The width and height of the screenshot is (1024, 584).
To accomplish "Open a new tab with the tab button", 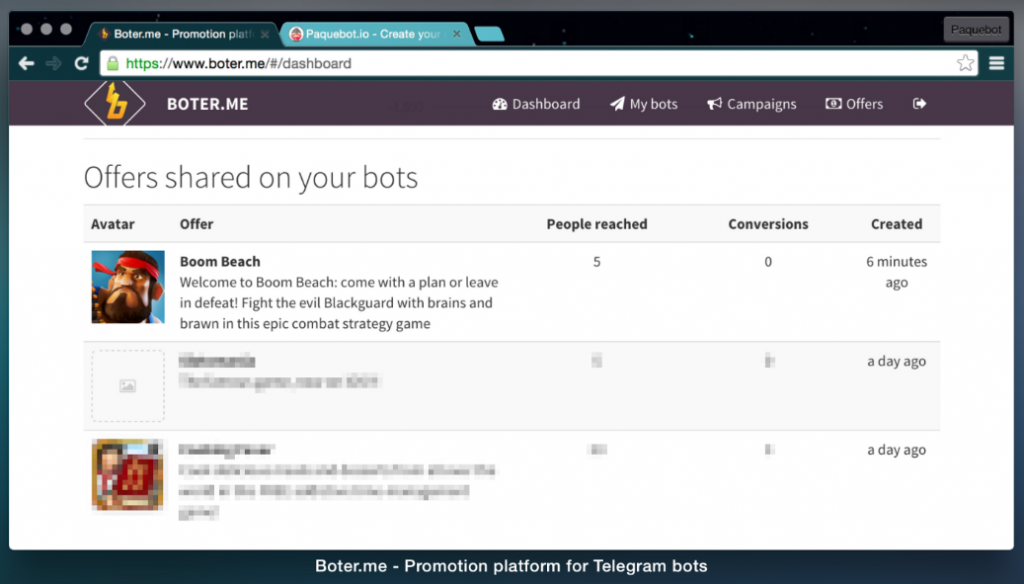I will coord(489,34).
